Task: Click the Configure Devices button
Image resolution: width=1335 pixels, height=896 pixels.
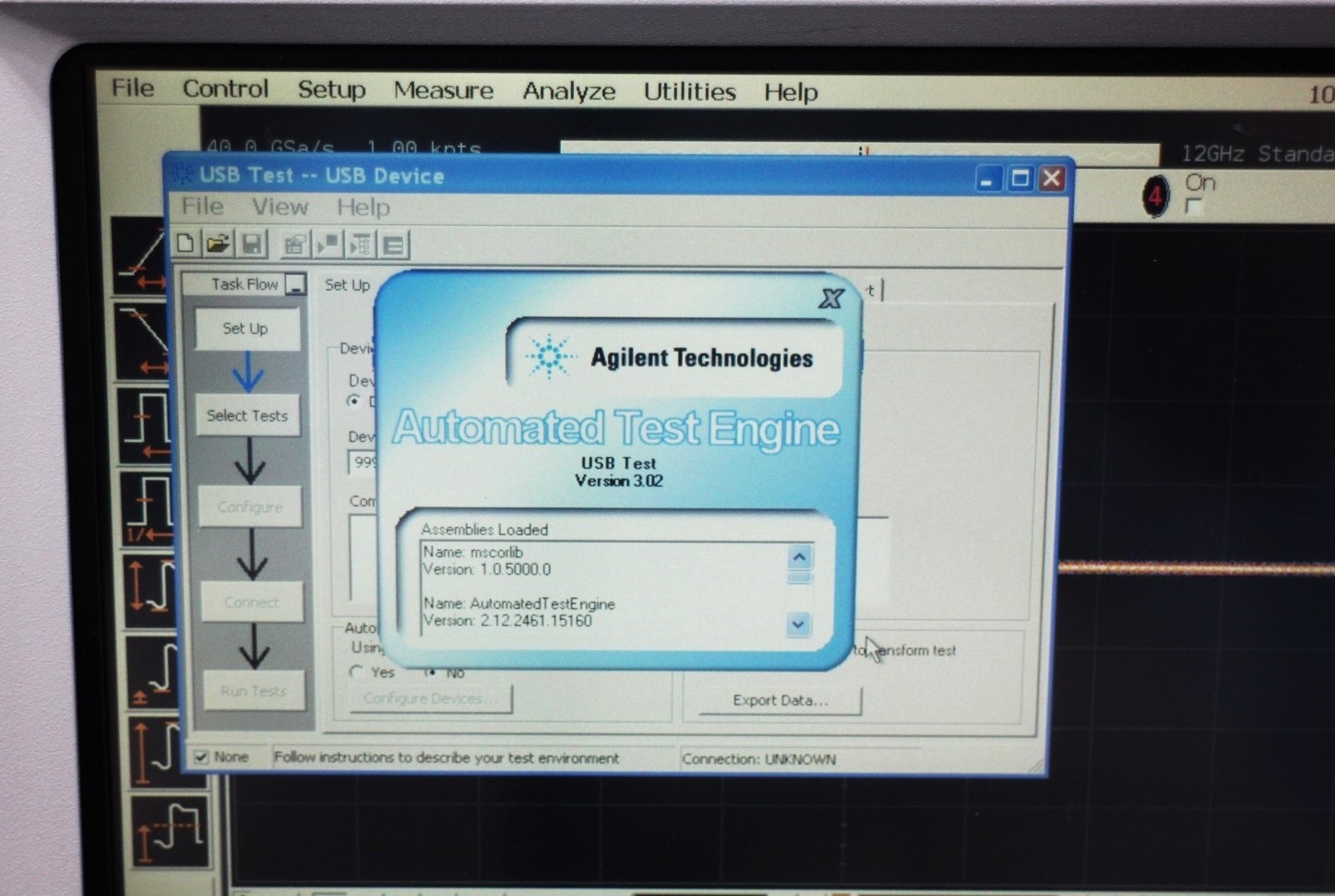Action: pos(431,699)
